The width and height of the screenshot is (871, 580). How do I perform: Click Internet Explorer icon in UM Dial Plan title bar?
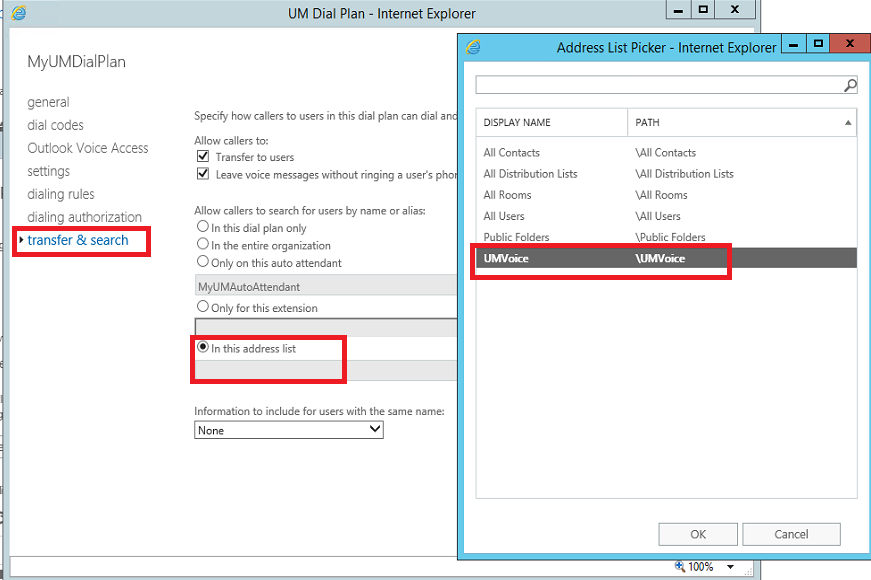click(18, 13)
